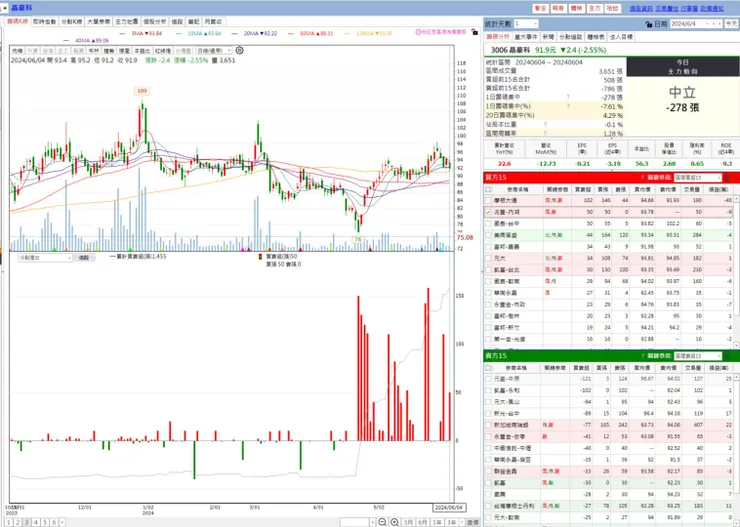Viewport: 740px width, 527px height.
Task: Click the question mark beside 佔股本比重
Action: click(545, 125)
